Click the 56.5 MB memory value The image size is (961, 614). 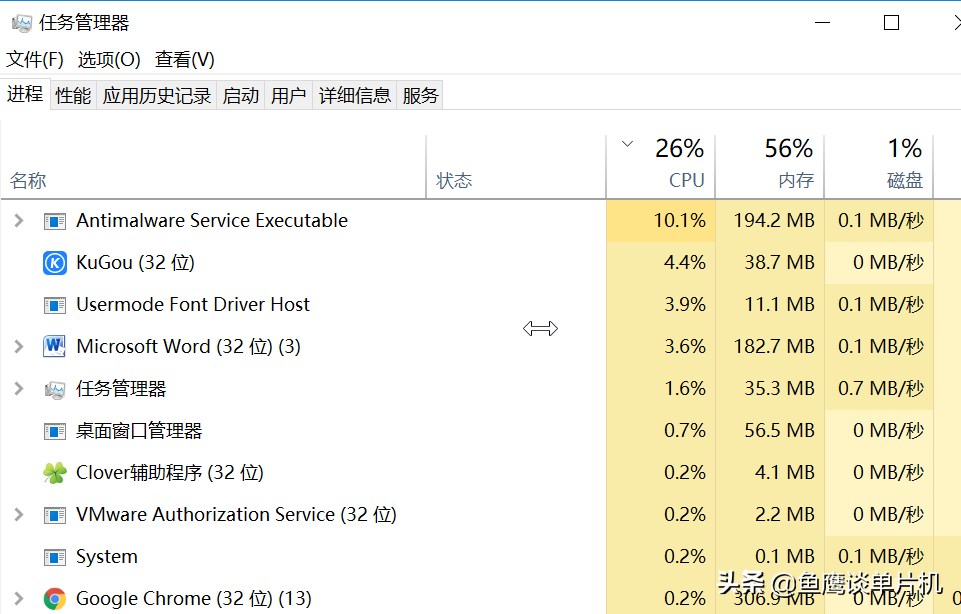780,431
